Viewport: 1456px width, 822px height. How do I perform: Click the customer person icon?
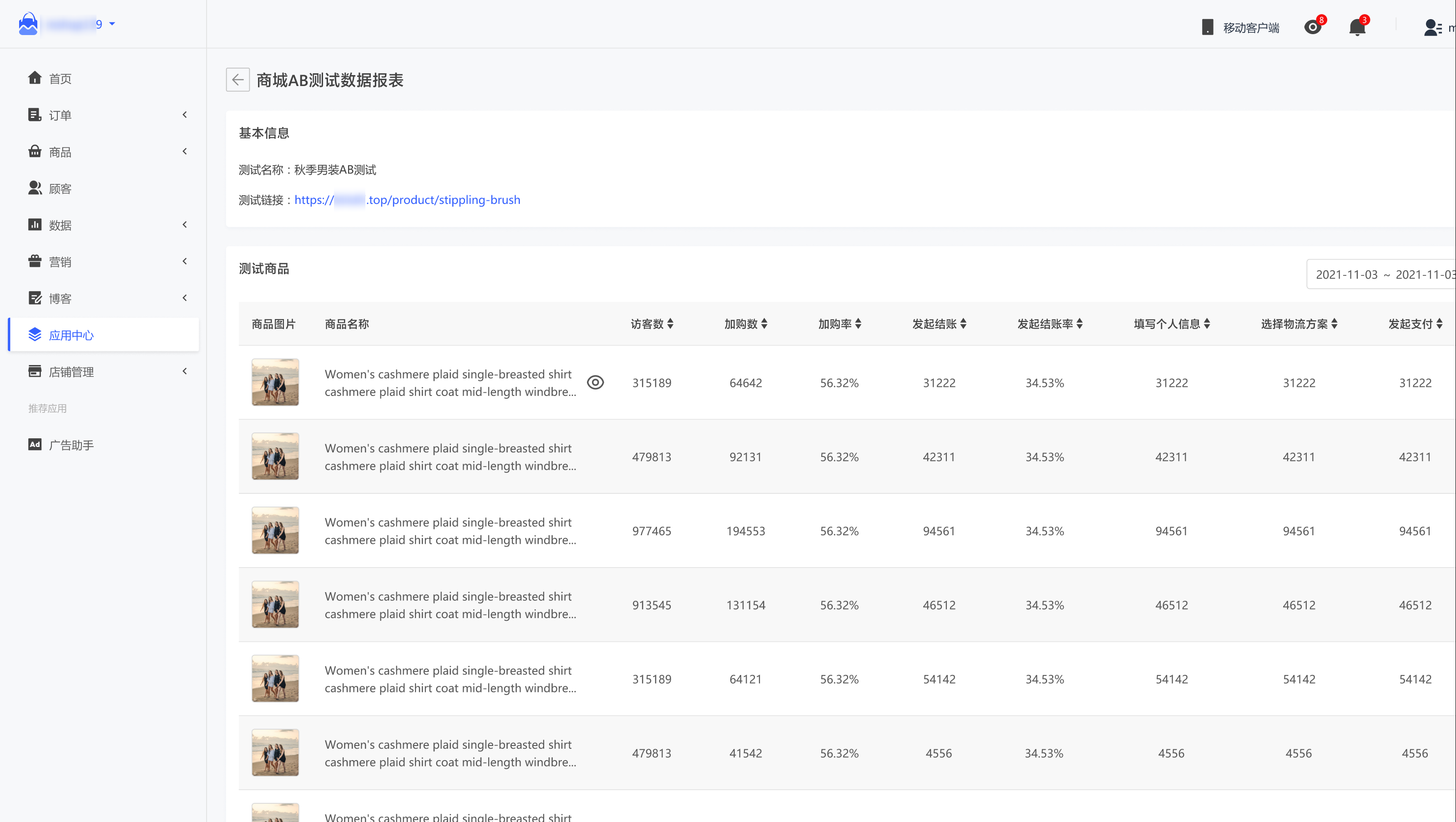[35, 188]
